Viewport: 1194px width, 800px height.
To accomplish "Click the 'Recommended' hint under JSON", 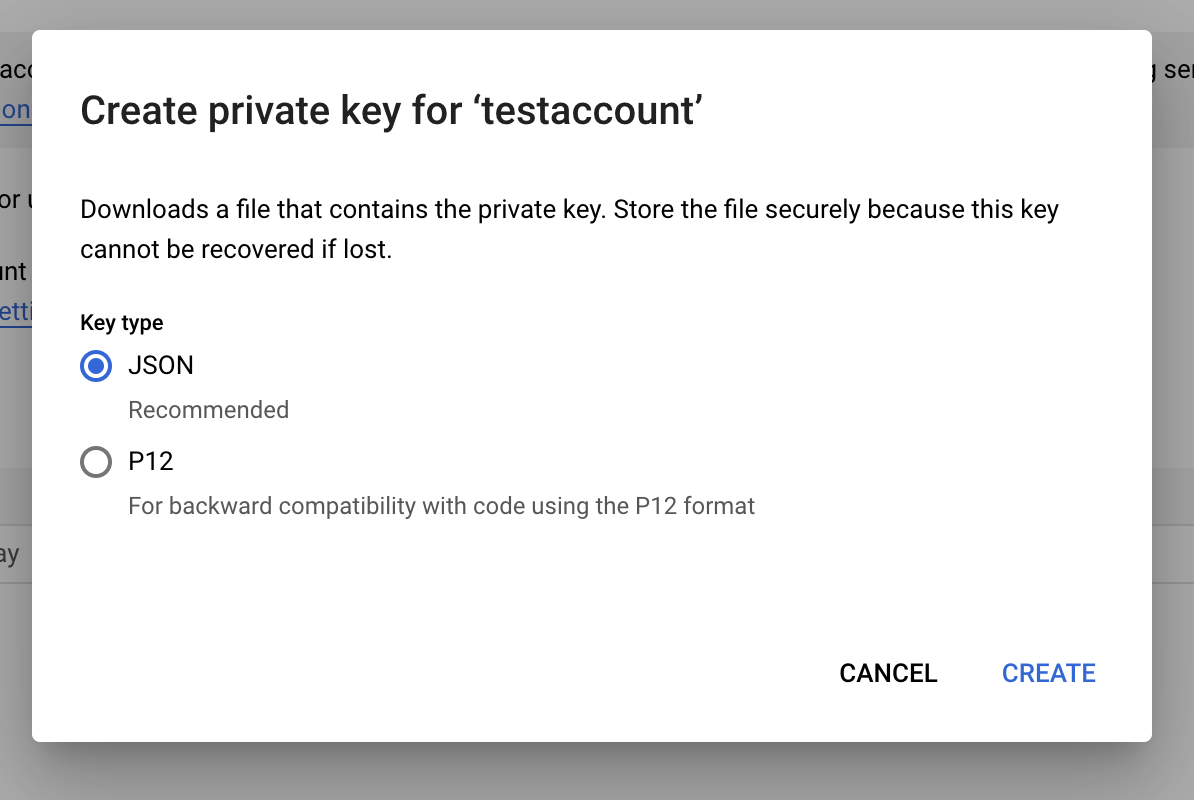I will click(209, 410).
